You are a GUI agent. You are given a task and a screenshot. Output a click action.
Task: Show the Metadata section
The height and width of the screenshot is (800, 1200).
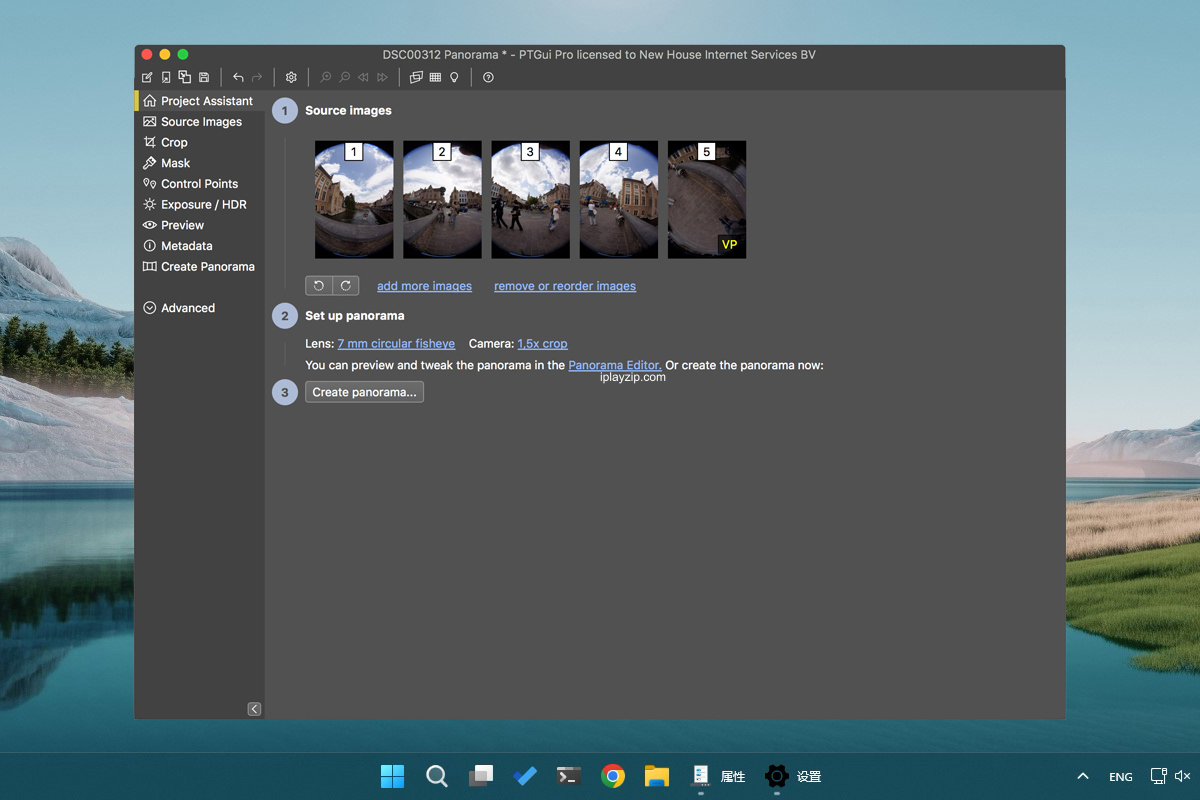(x=199, y=246)
